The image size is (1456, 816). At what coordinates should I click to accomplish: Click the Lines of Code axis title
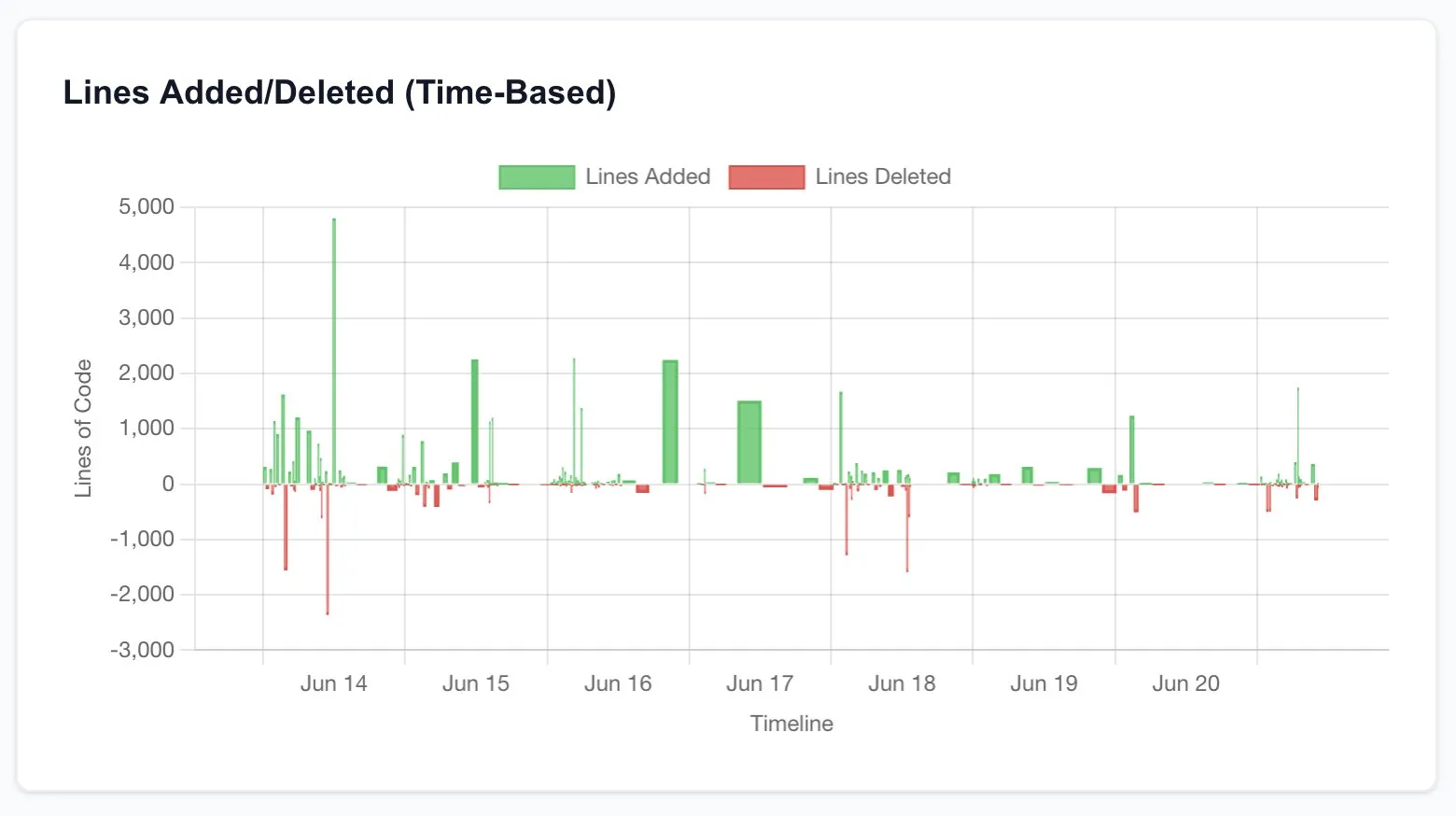(83, 429)
